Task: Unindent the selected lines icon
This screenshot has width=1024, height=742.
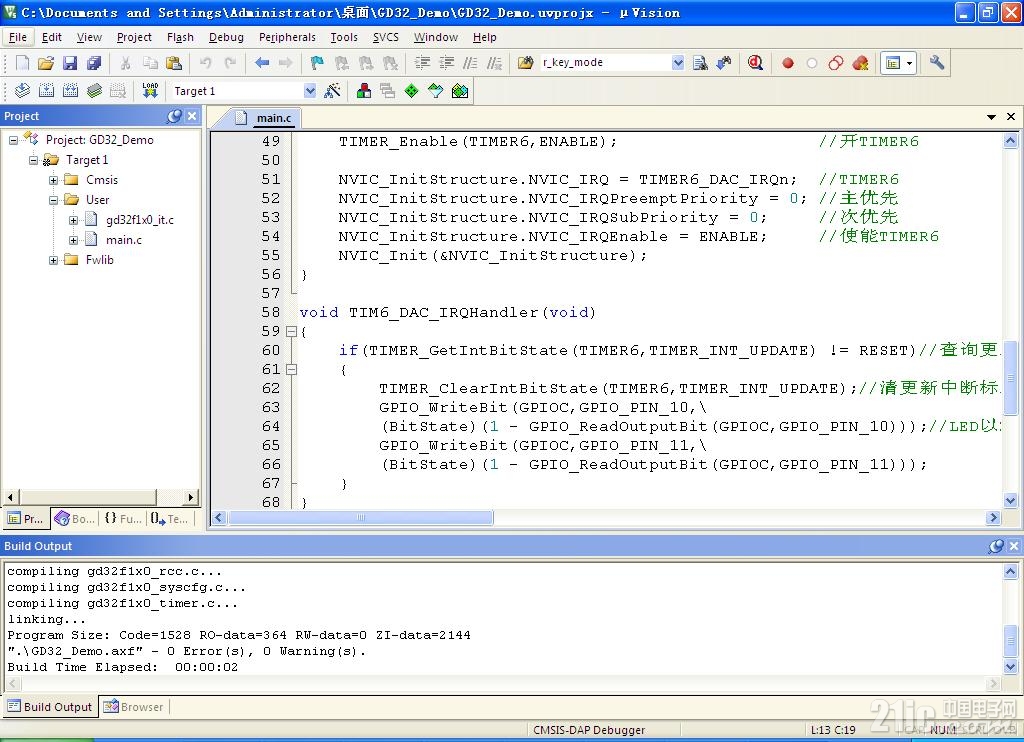Action: (447, 63)
